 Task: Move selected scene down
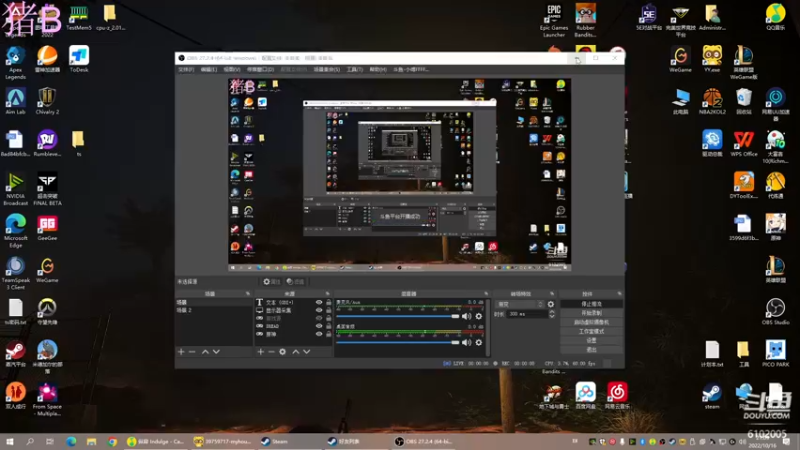pyautogui.click(x=216, y=352)
